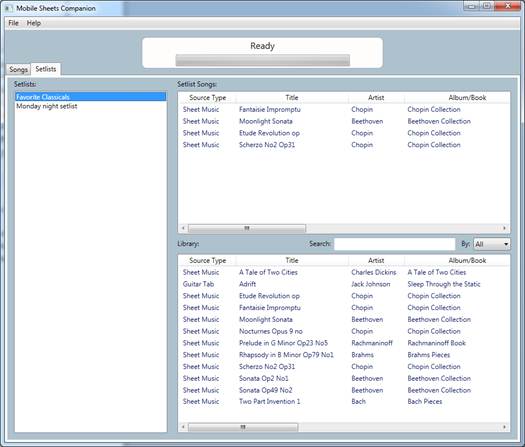This screenshot has height=447, width=525.
Task: Select the Favorite Classicals setlist
Action: (x=91, y=97)
